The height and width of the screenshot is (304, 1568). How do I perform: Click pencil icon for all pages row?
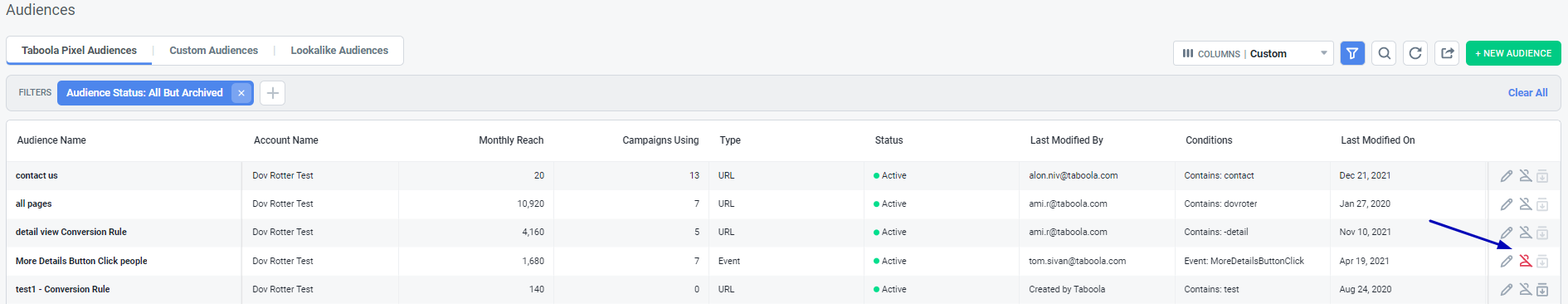tap(1507, 204)
